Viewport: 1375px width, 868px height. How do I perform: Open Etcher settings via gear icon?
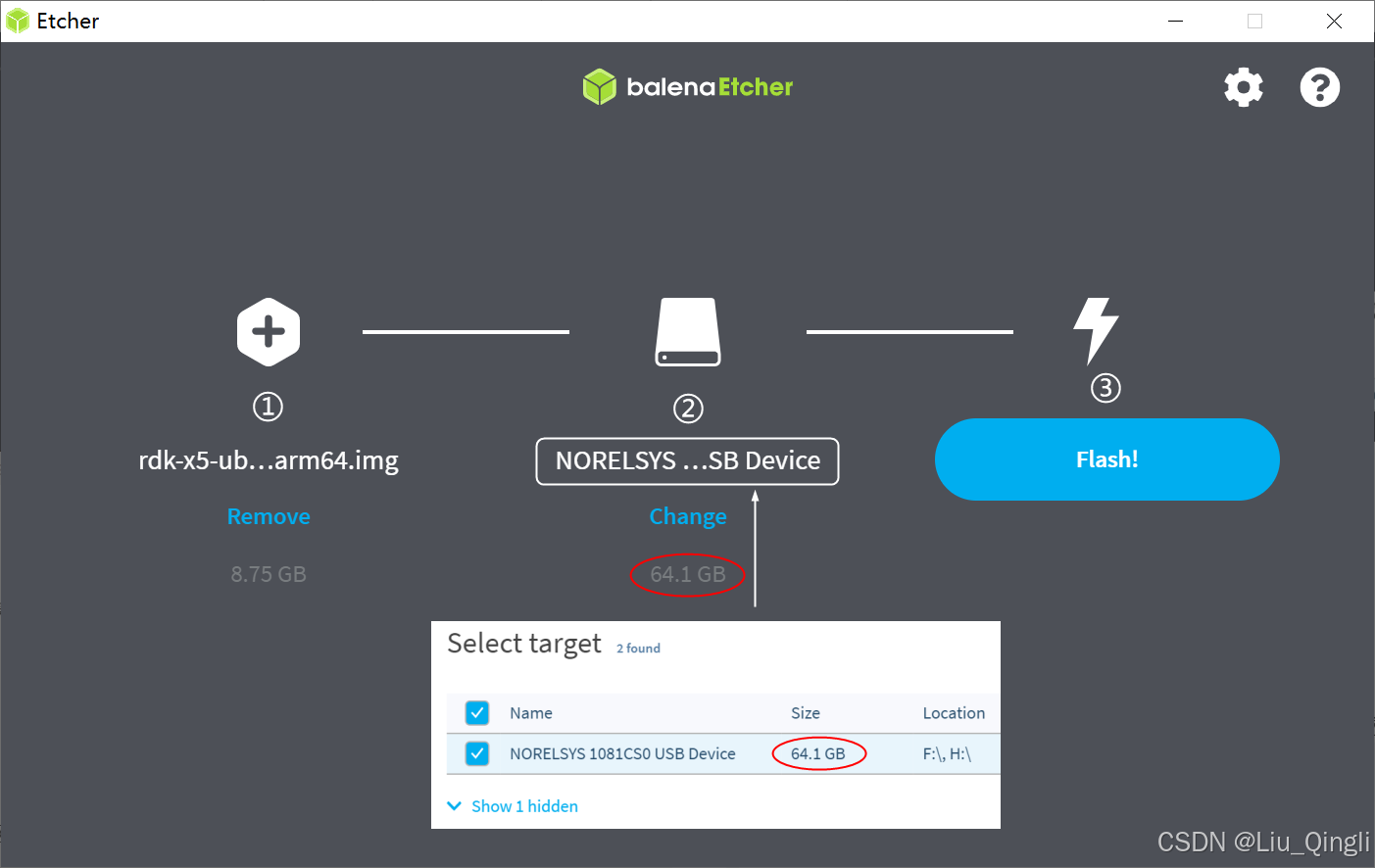pyautogui.click(x=1244, y=87)
